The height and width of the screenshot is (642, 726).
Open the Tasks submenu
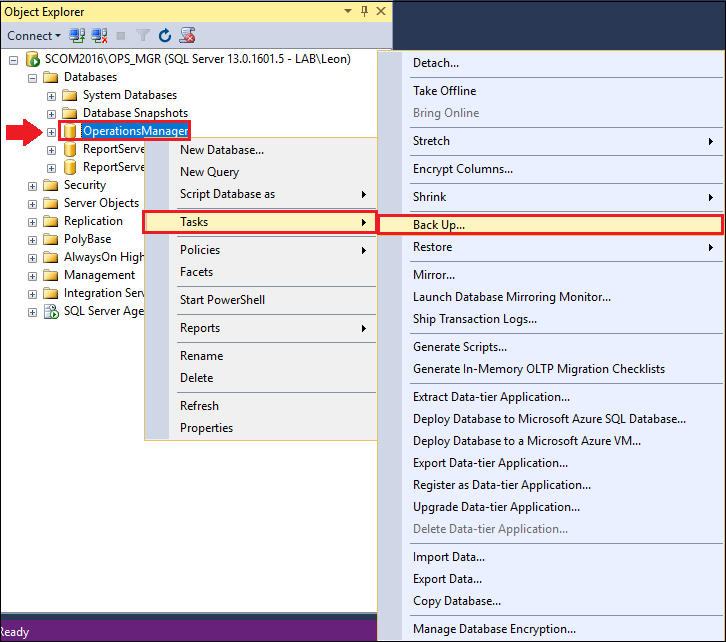click(x=261, y=222)
